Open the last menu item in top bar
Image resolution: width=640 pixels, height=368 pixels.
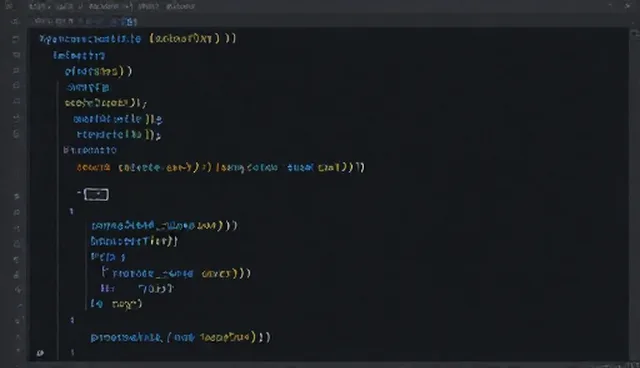180,7
